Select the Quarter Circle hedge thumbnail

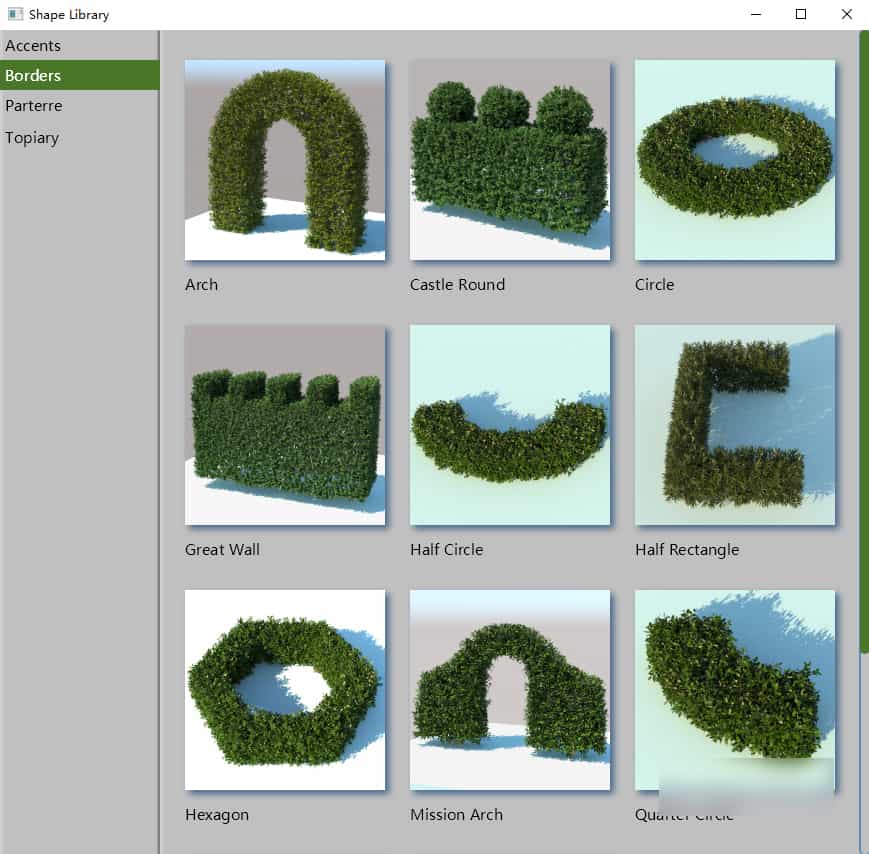[x=735, y=690]
